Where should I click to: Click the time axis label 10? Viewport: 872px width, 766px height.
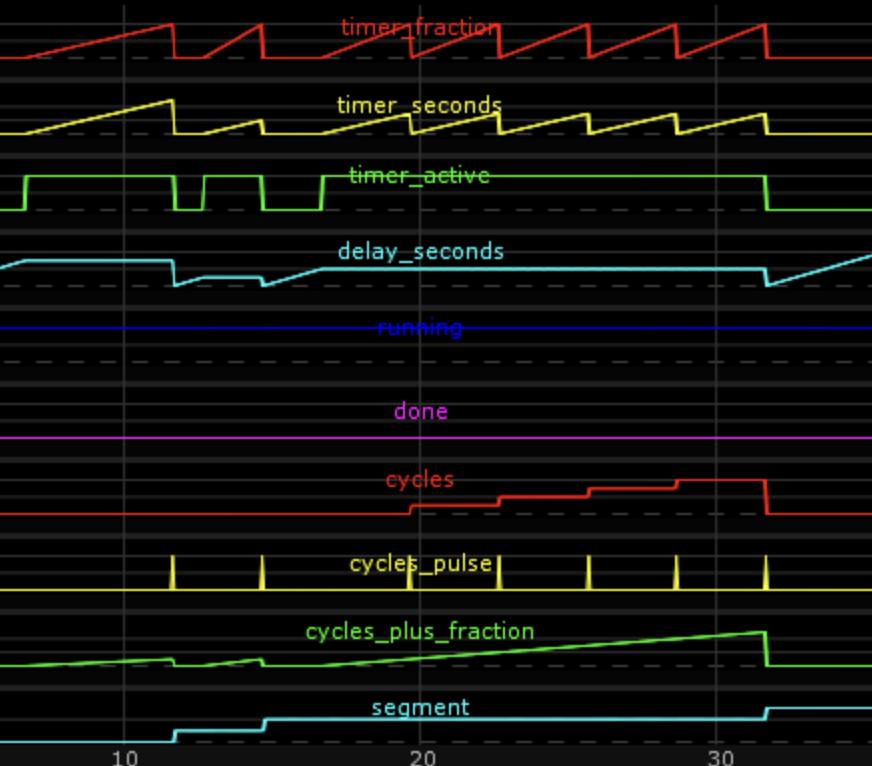point(124,757)
